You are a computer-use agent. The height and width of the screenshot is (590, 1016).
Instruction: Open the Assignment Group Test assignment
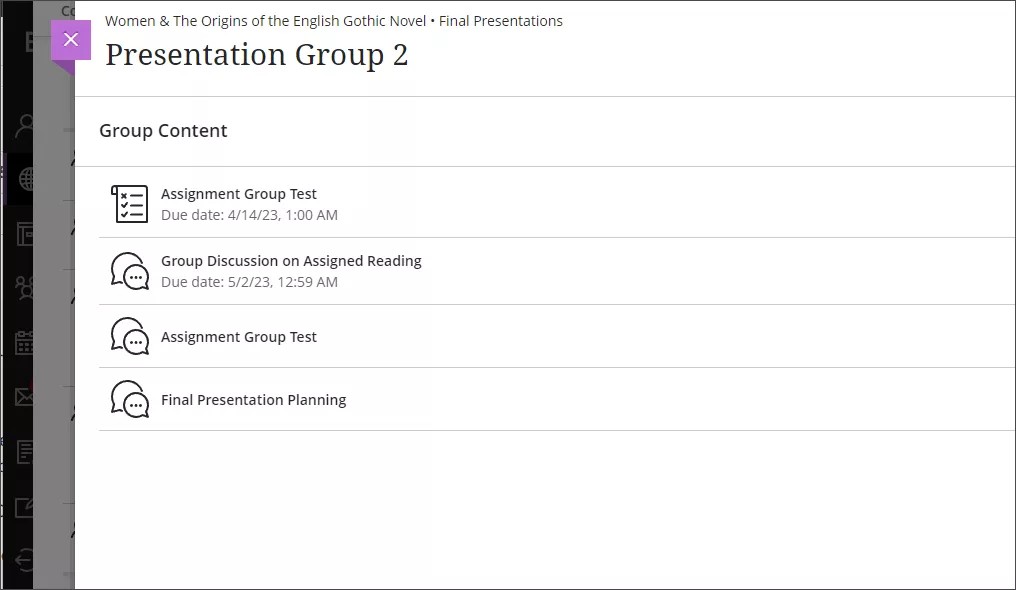pyautogui.click(x=239, y=194)
